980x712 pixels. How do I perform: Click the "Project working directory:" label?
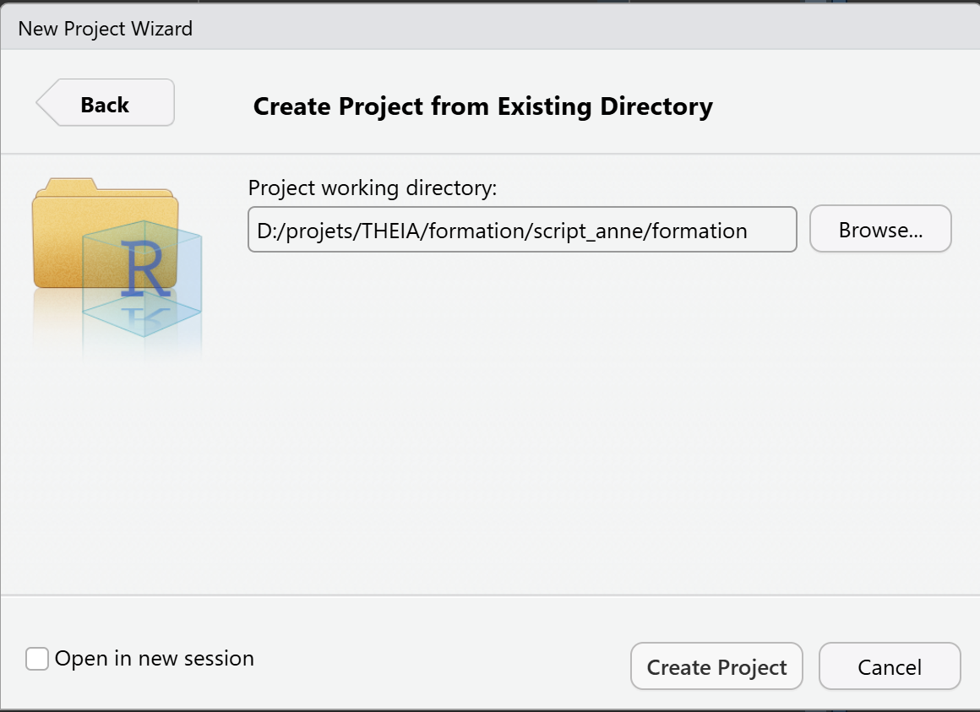click(x=372, y=188)
